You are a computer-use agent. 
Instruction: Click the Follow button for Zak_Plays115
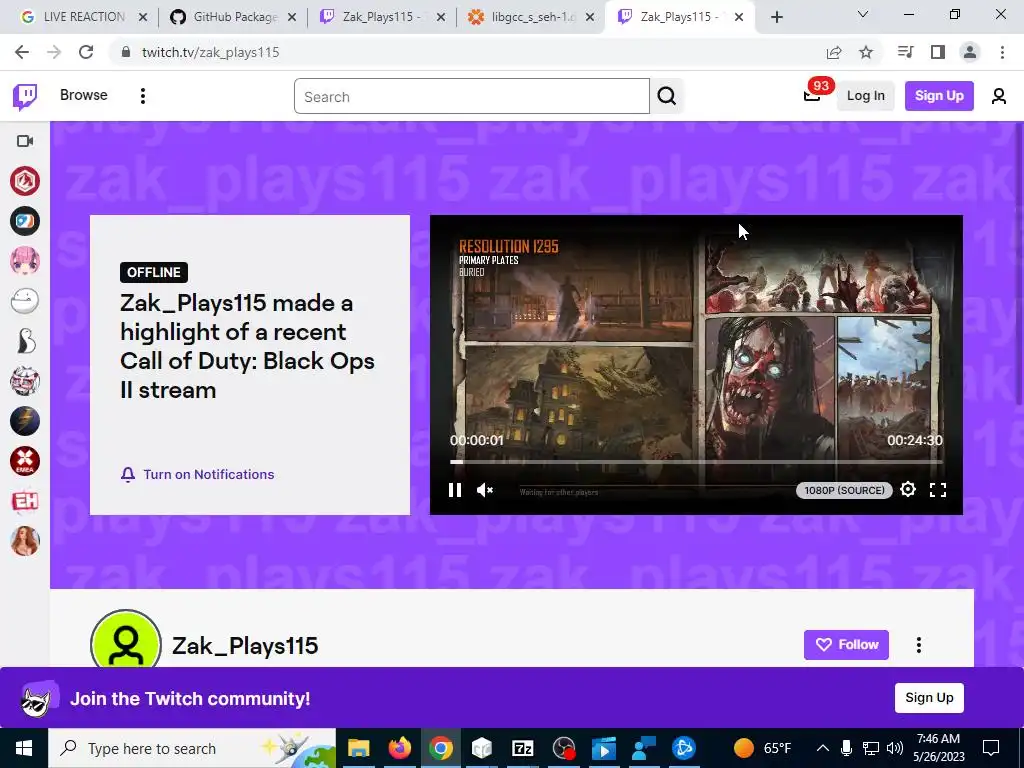coord(846,645)
